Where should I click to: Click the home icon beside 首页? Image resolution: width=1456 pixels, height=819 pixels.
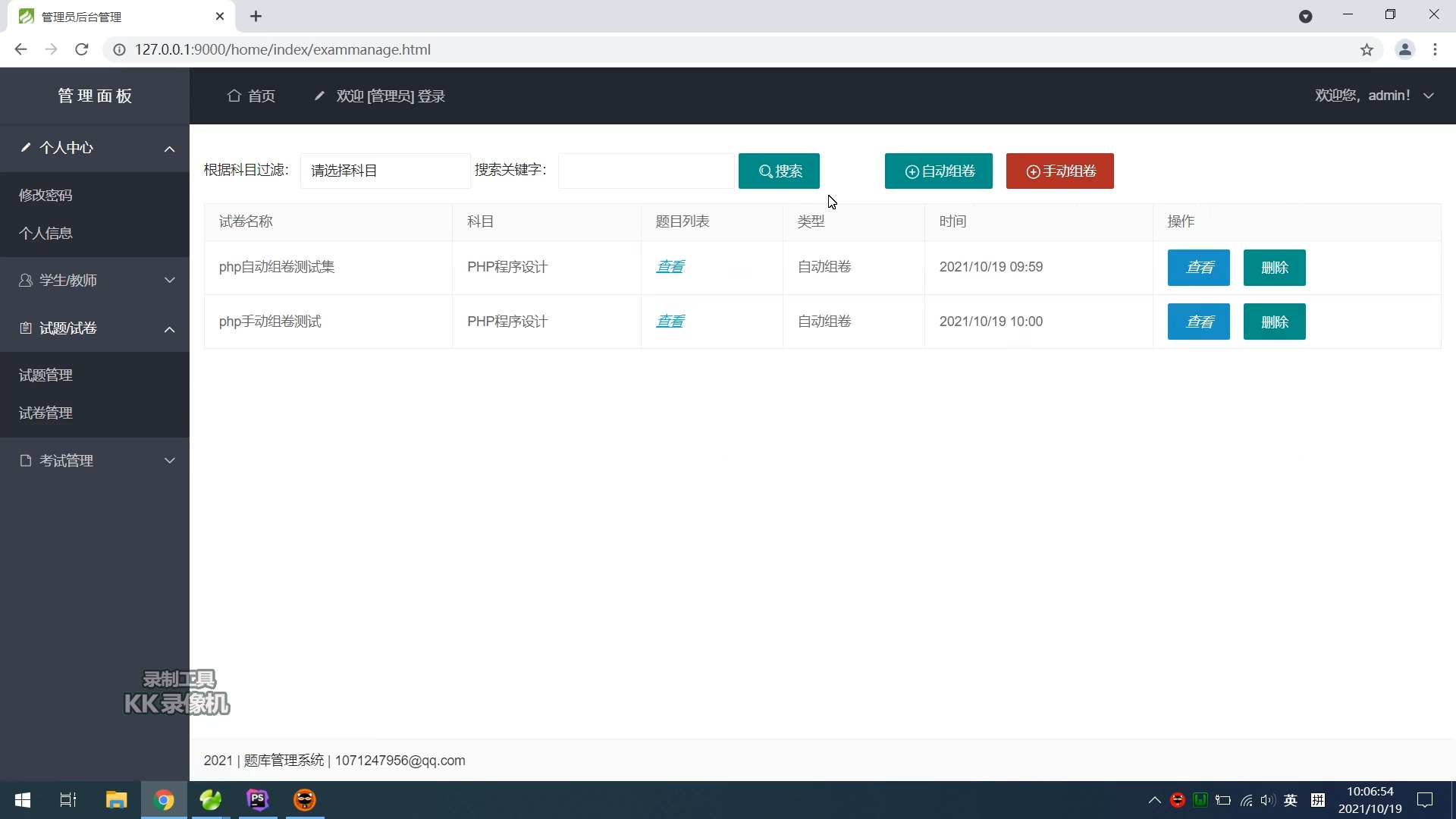point(234,96)
